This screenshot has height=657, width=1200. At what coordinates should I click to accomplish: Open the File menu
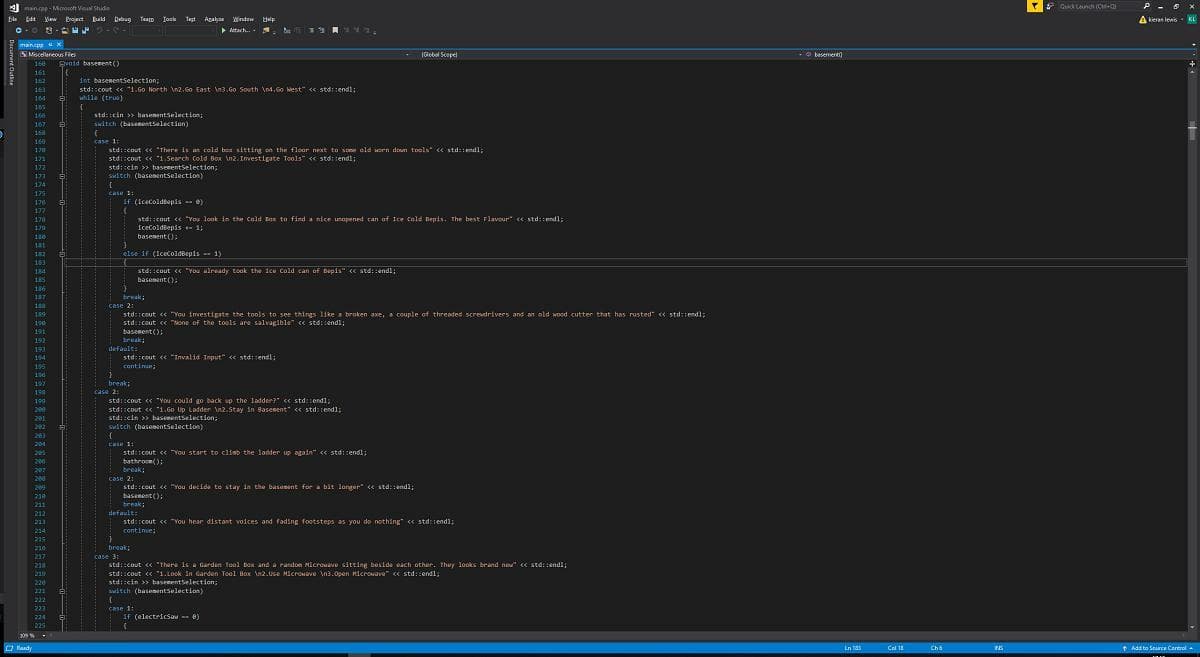click(12, 19)
